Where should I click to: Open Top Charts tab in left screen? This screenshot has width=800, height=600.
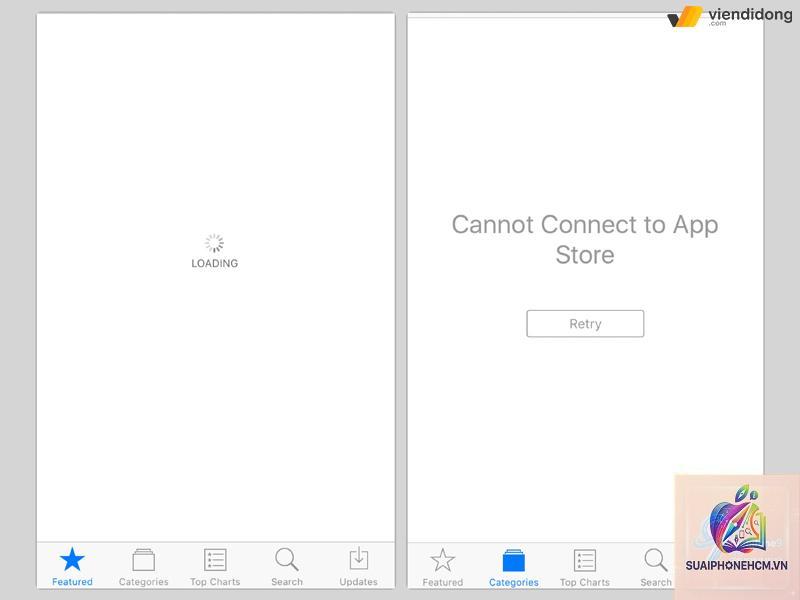(x=215, y=567)
